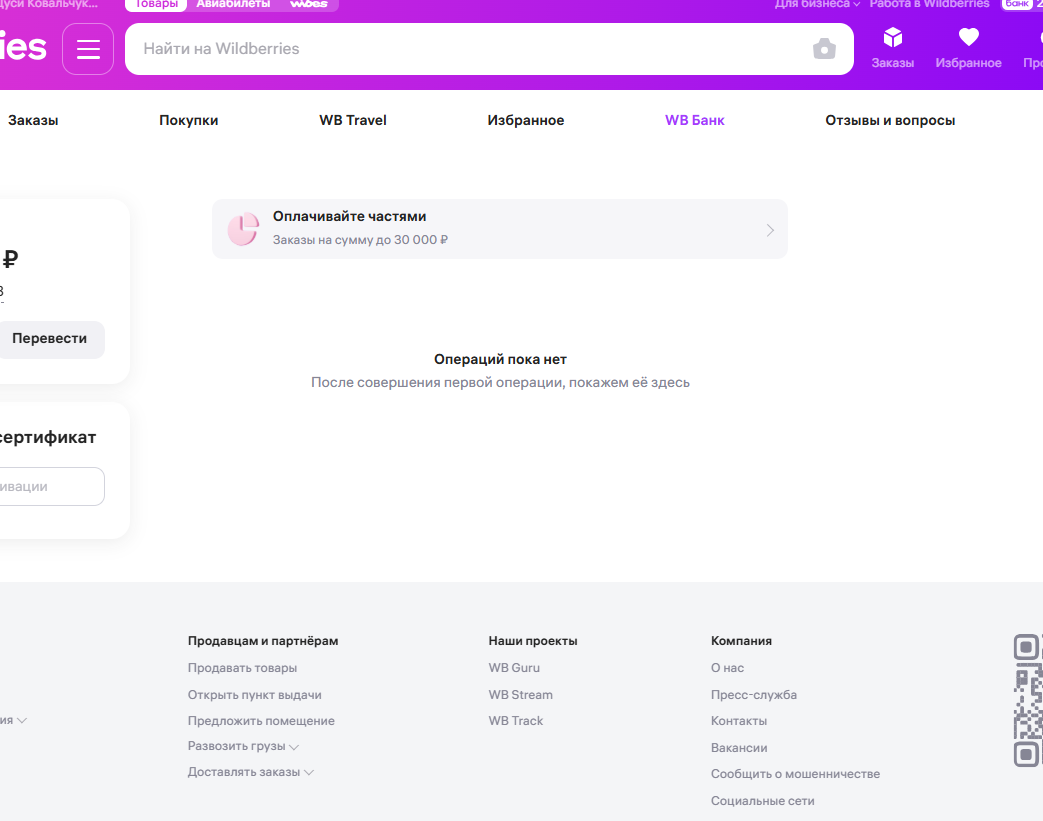This screenshot has height=821, width=1043.
Task: Open the Покупки tab
Action: pyautogui.click(x=188, y=120)
